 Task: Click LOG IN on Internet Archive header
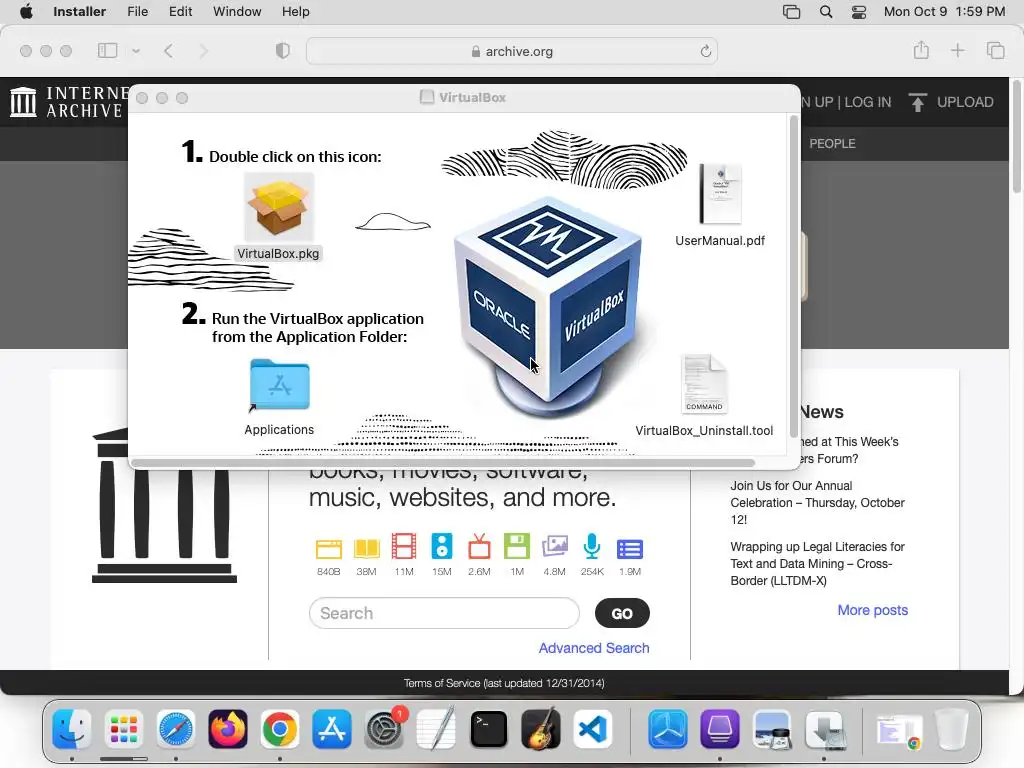(x=868, y=102)
